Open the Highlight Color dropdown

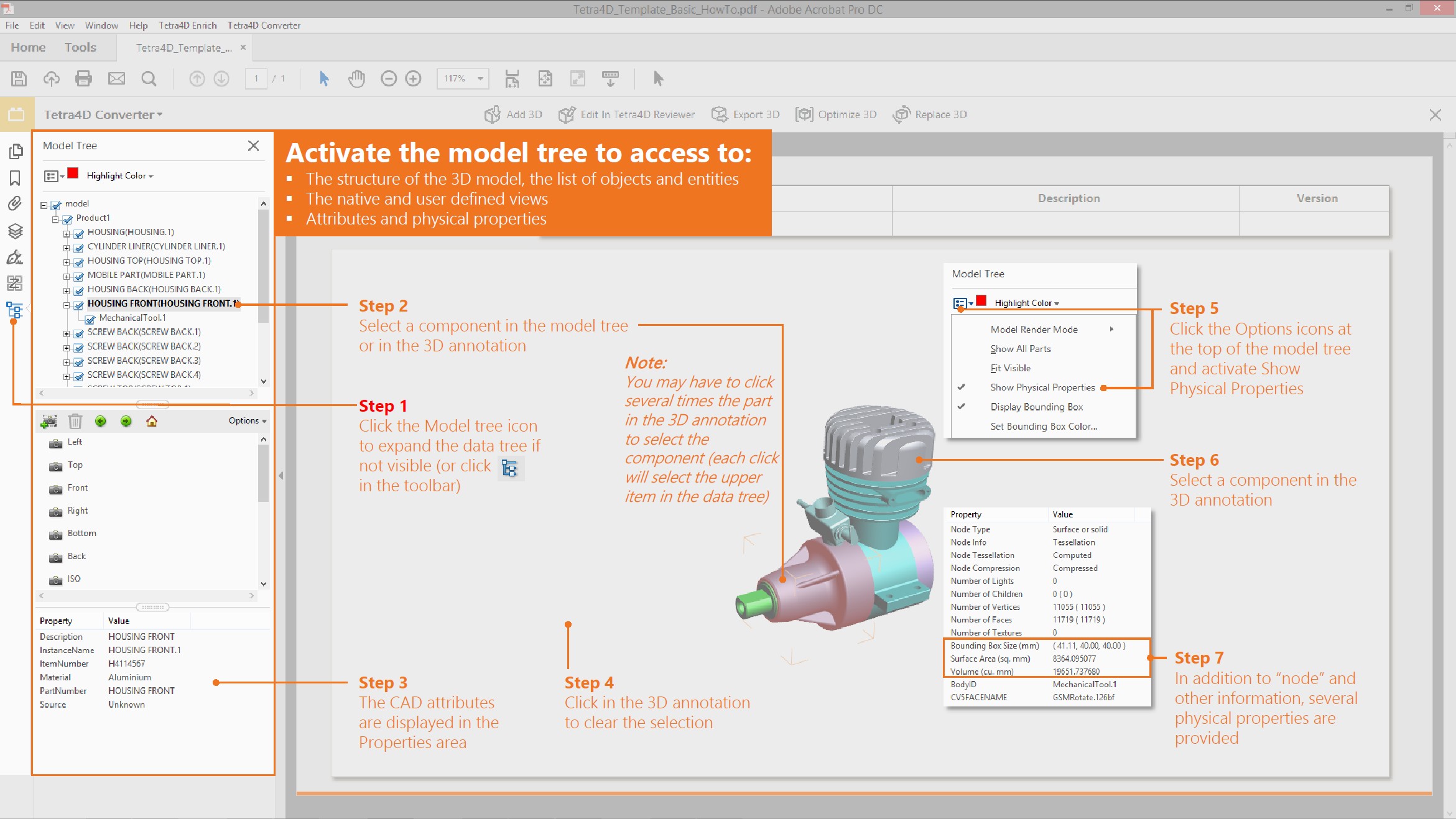coord(120,176)
